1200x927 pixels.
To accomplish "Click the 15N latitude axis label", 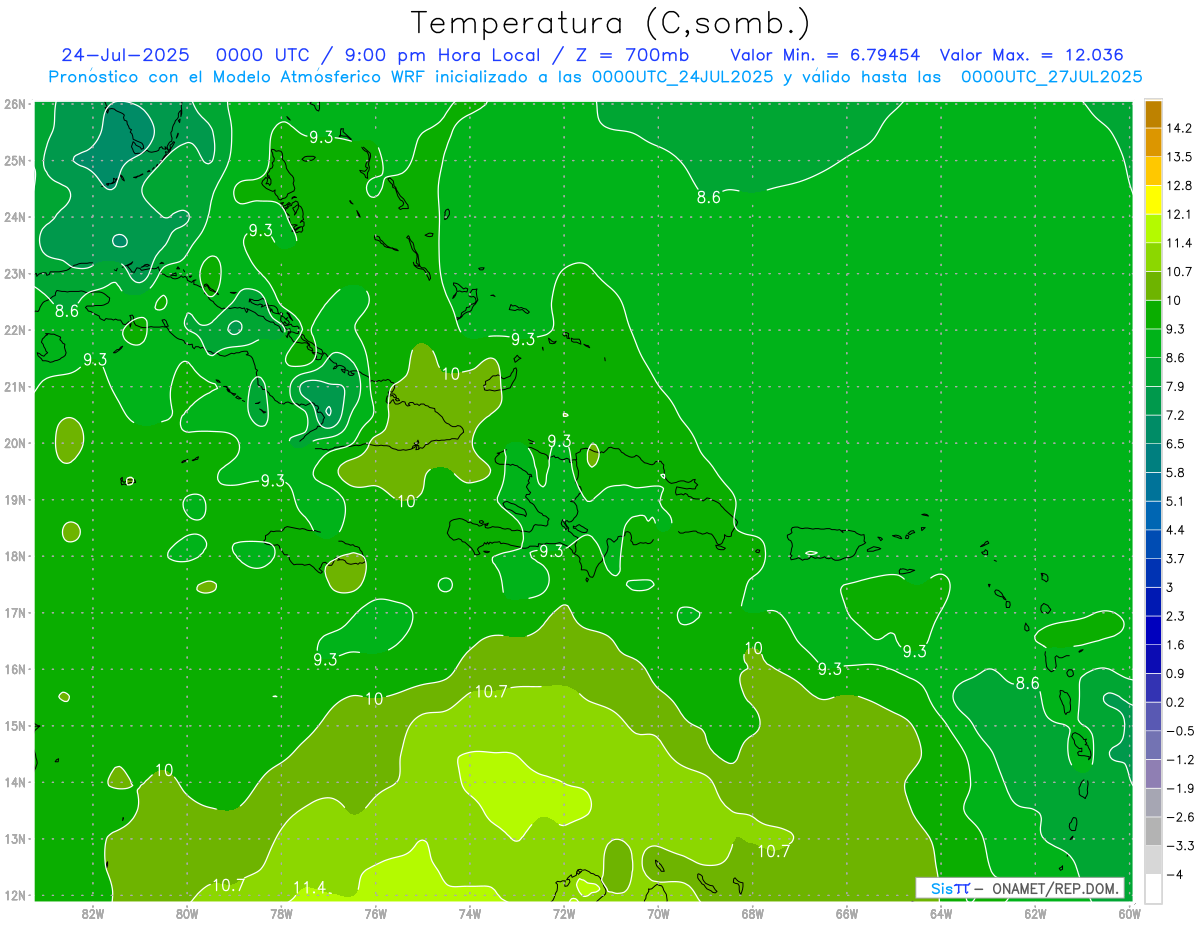I will click(14, 726).
